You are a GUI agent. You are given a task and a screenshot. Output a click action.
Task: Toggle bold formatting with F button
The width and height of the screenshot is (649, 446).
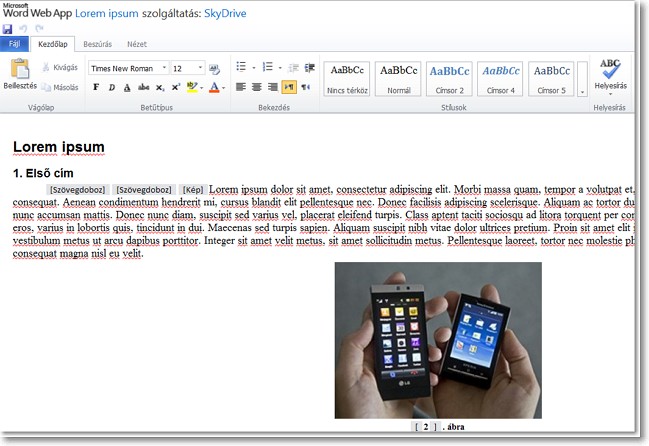[96, 87]
